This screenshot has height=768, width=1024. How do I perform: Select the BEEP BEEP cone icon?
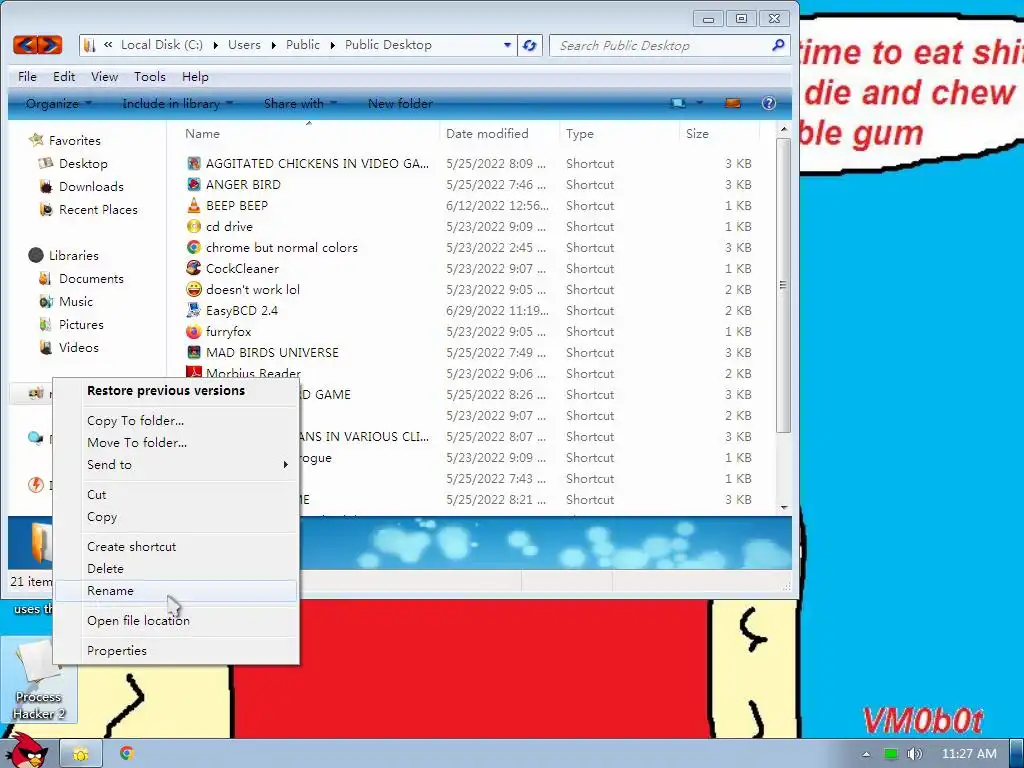point(193,205)
